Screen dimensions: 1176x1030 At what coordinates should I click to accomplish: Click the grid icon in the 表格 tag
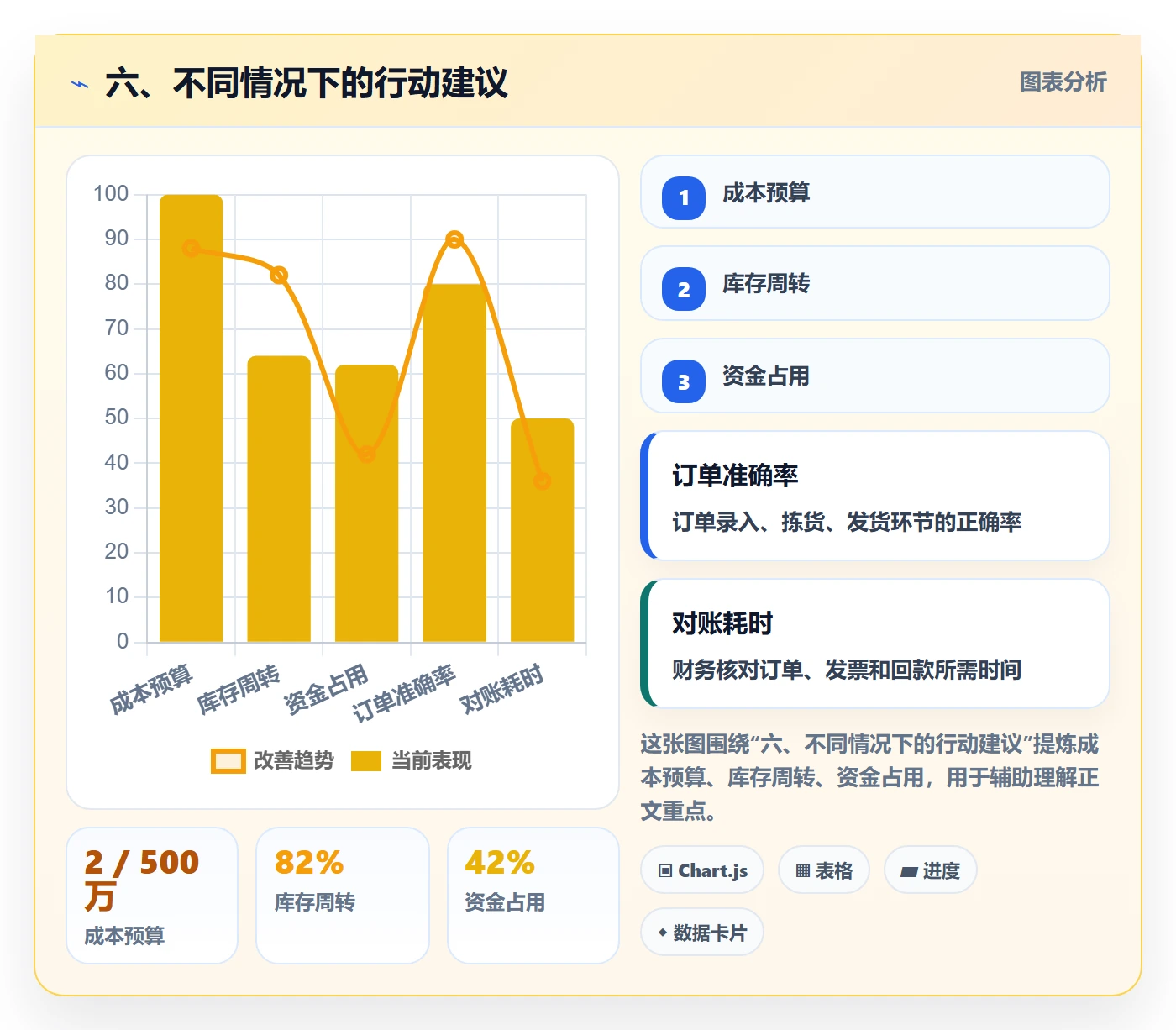pyautogui.click(x=803, y=871)
